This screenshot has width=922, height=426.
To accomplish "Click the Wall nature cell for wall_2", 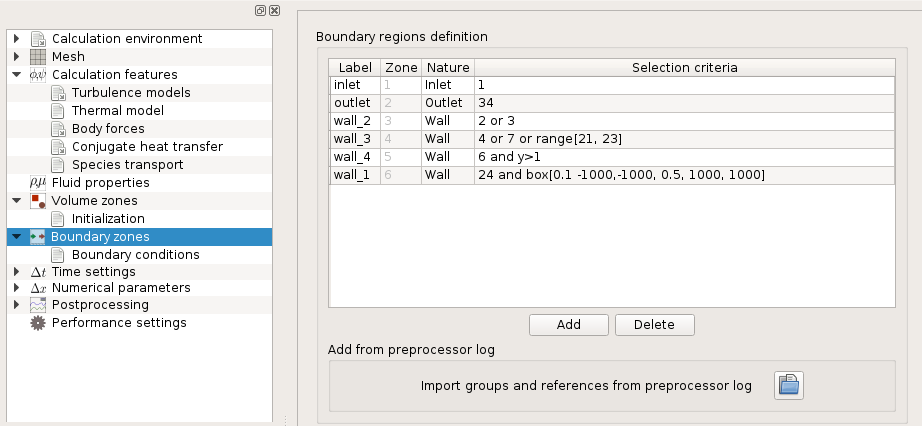I will [x=448, y=121].
